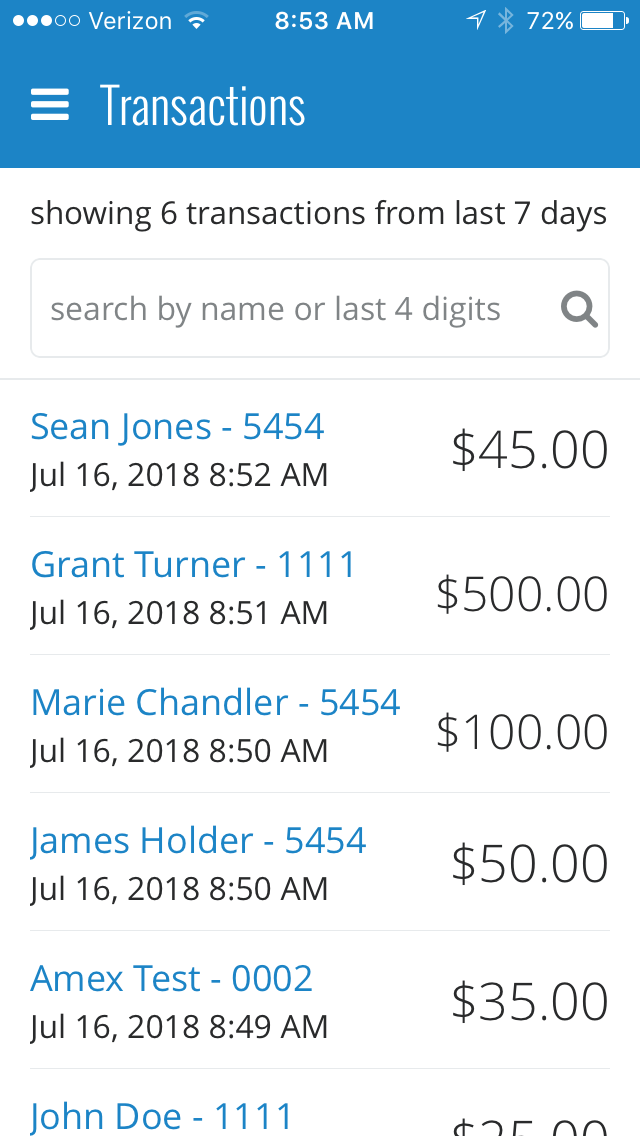Select the $500.00 transaction amount
The image size is (640, 1136).
[522, 594]
